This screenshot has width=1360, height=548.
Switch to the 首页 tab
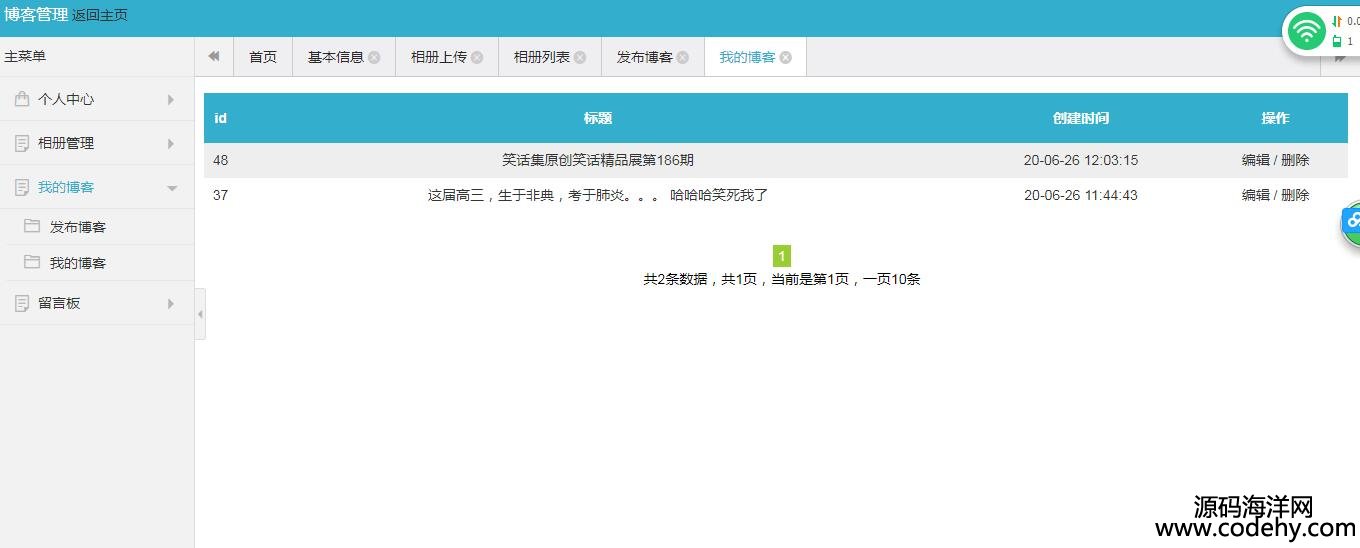click(x=263, y=57)
